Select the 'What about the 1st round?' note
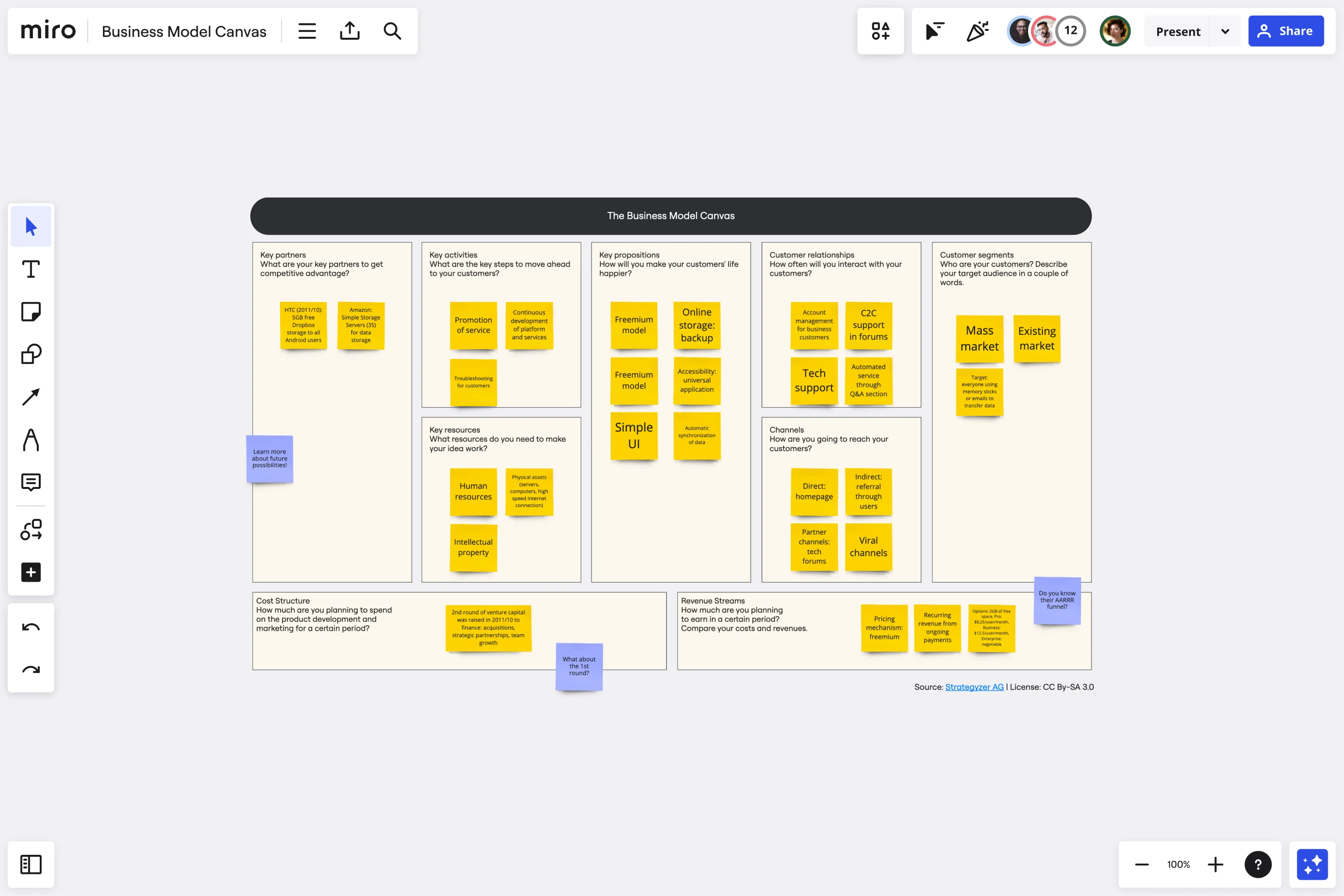1344x896 pixels. click(x=579, y=666)
